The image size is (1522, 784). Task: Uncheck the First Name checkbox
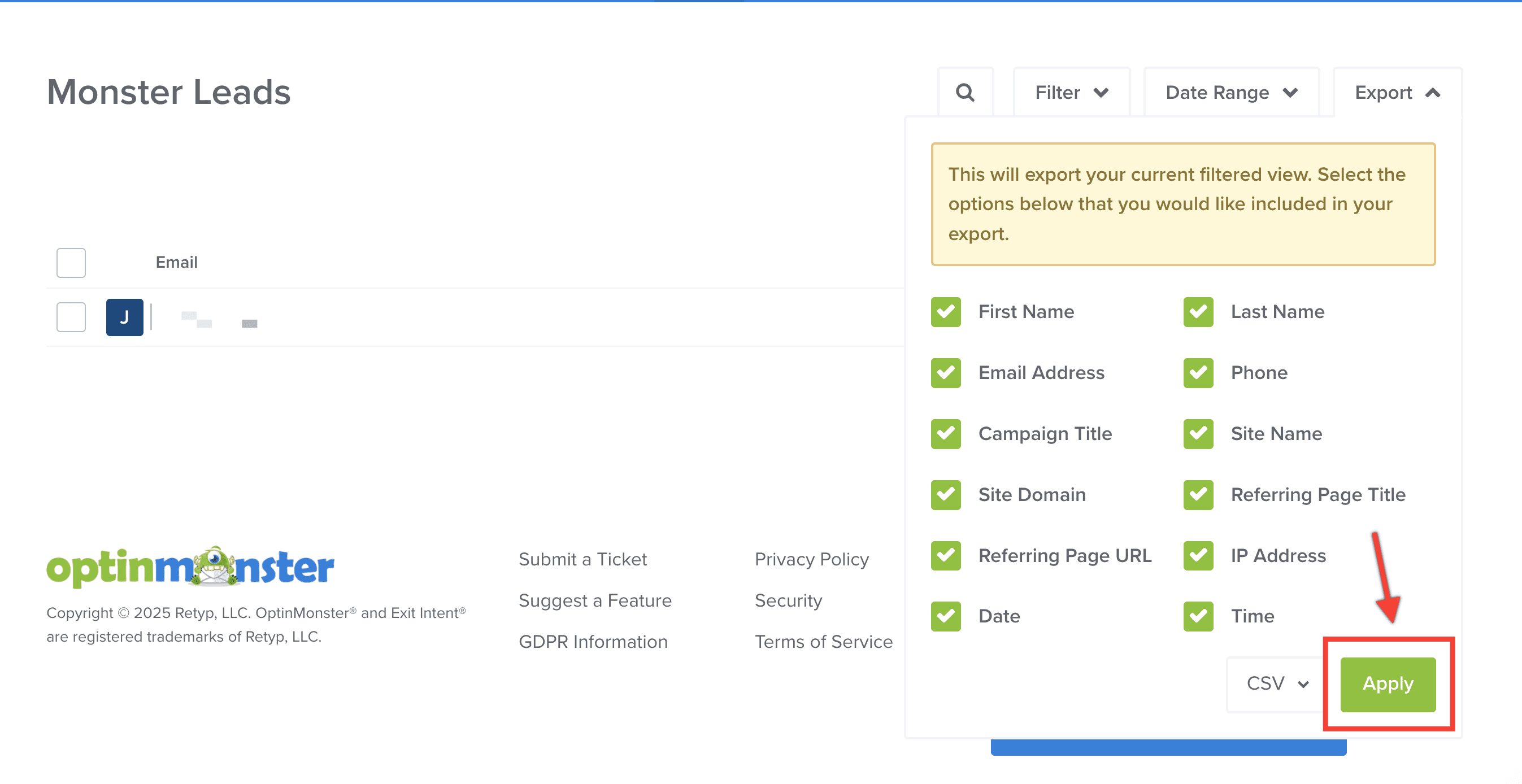pos(945,311)
